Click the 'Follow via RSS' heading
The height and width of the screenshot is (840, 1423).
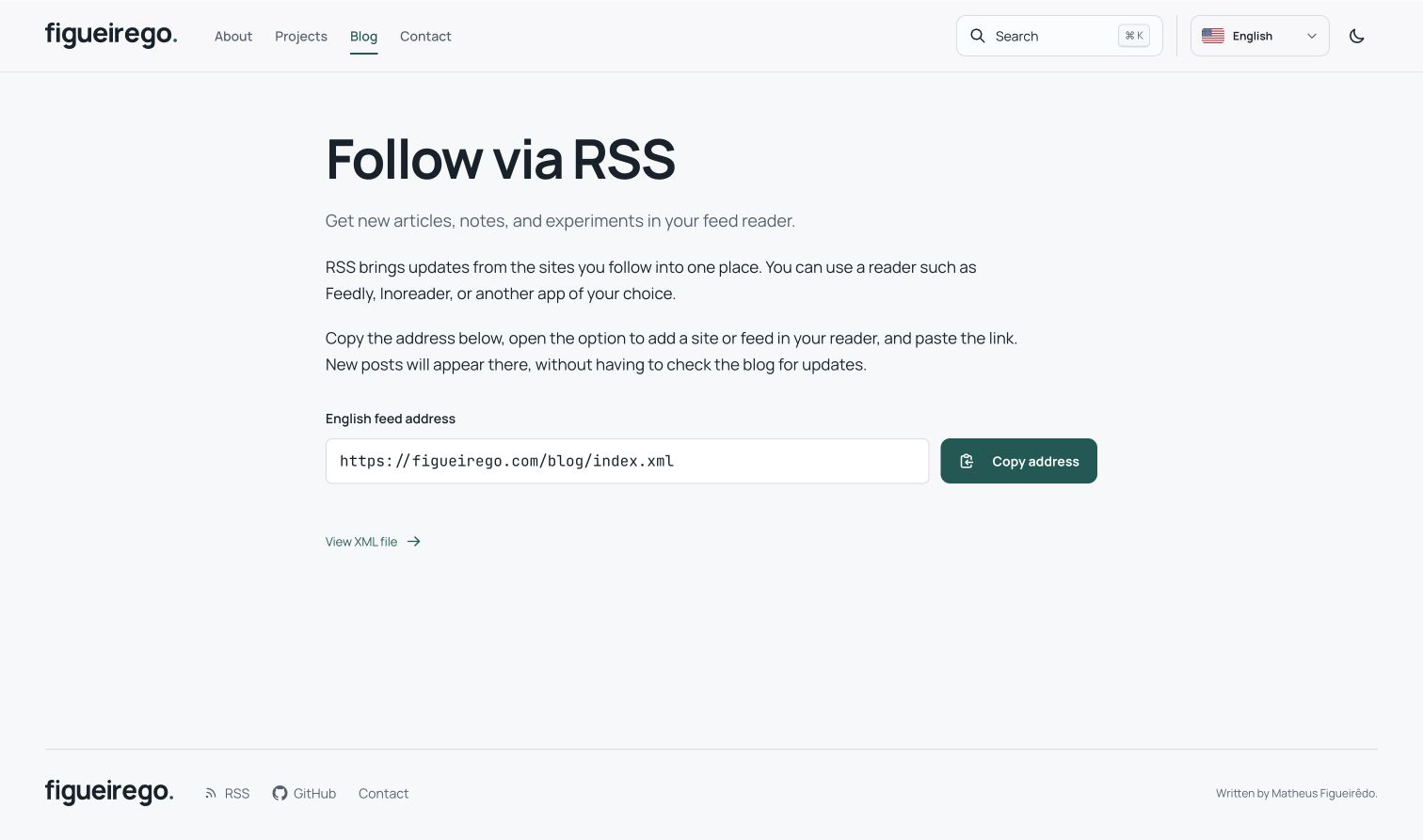(501, 159)
